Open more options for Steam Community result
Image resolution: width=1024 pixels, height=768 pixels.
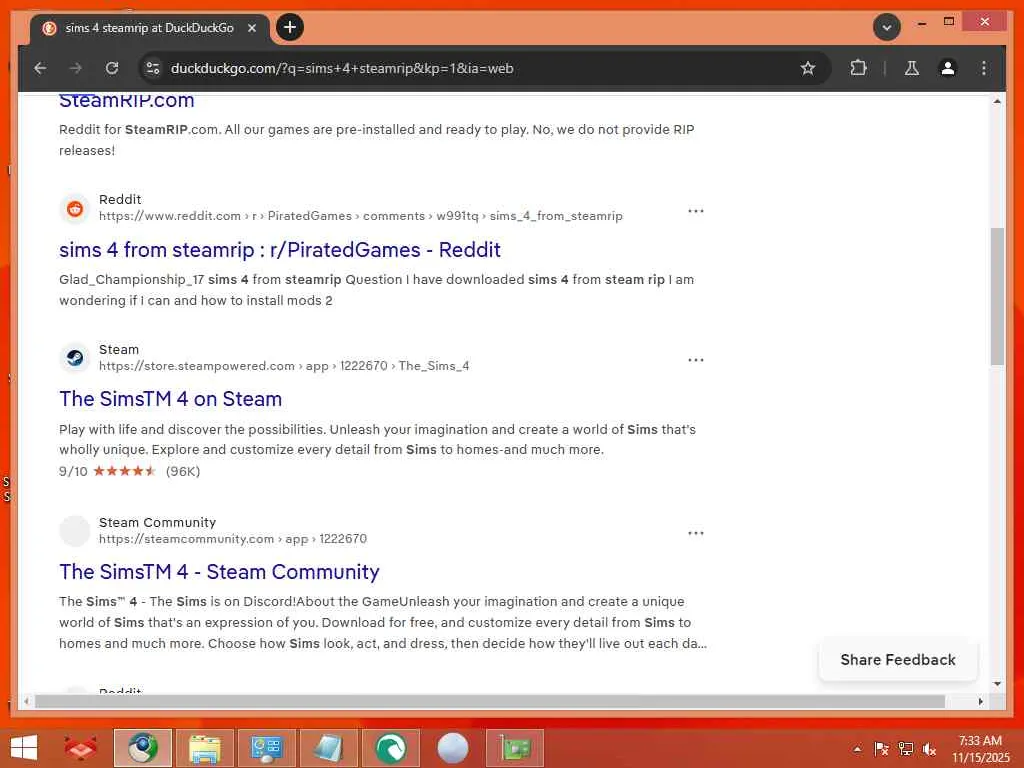(696, 533)
